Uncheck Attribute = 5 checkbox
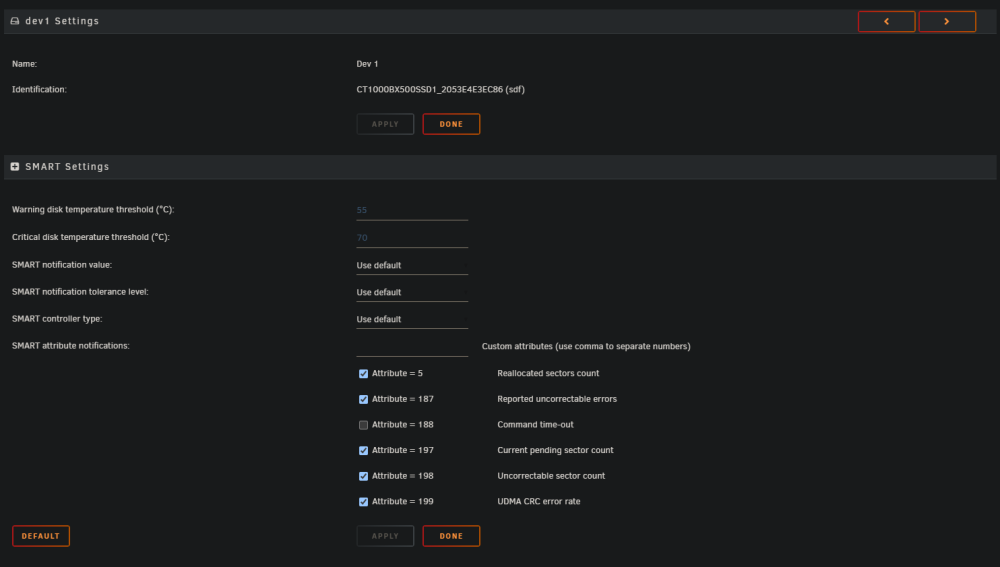 364,374
